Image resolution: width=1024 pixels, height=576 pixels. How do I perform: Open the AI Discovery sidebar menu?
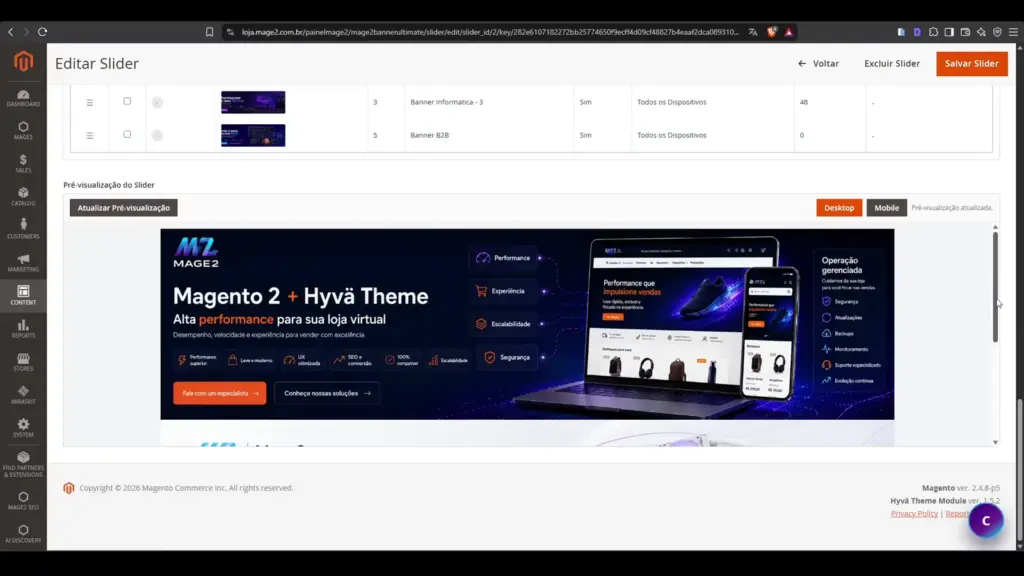23,534
